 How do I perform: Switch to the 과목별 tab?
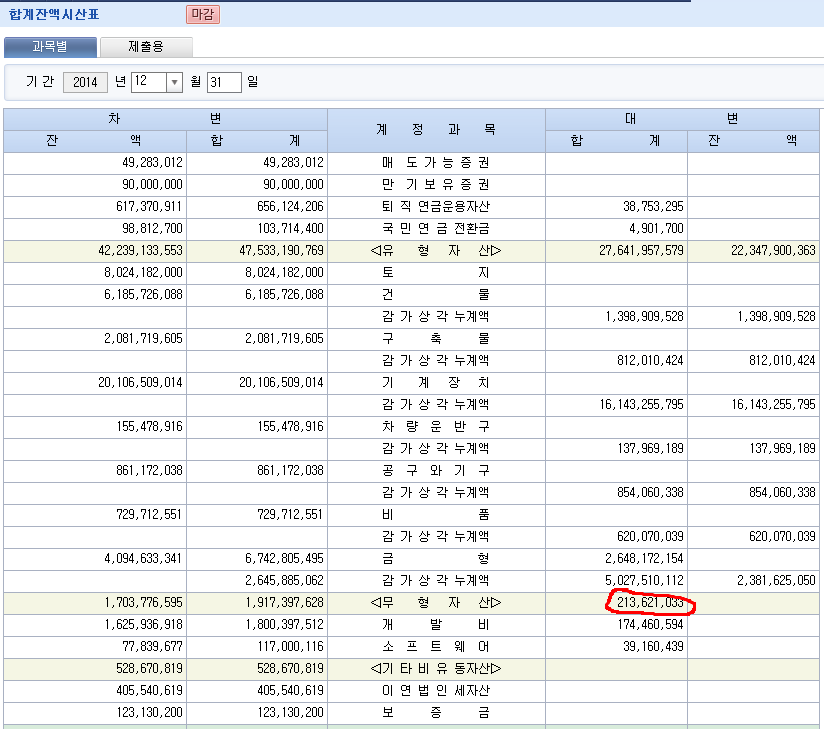(x=50, y=47)
